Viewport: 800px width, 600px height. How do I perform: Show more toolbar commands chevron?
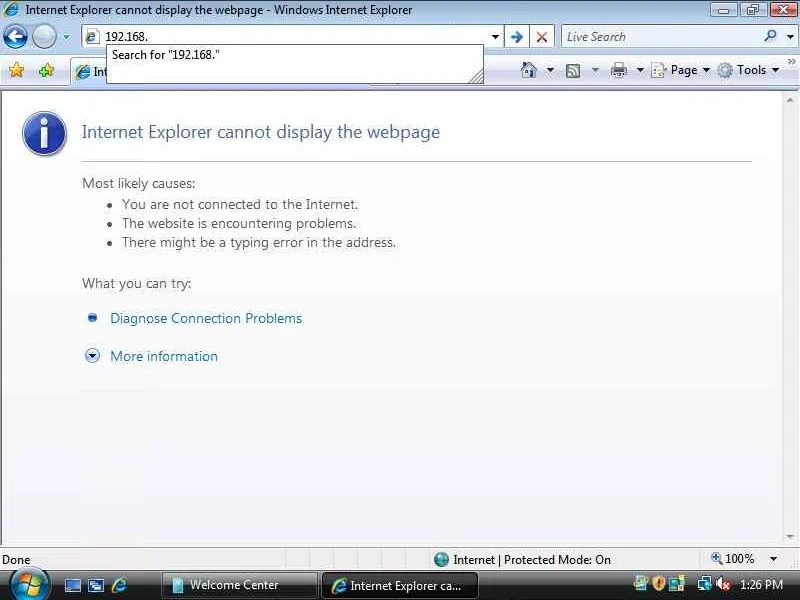point(791,62)
